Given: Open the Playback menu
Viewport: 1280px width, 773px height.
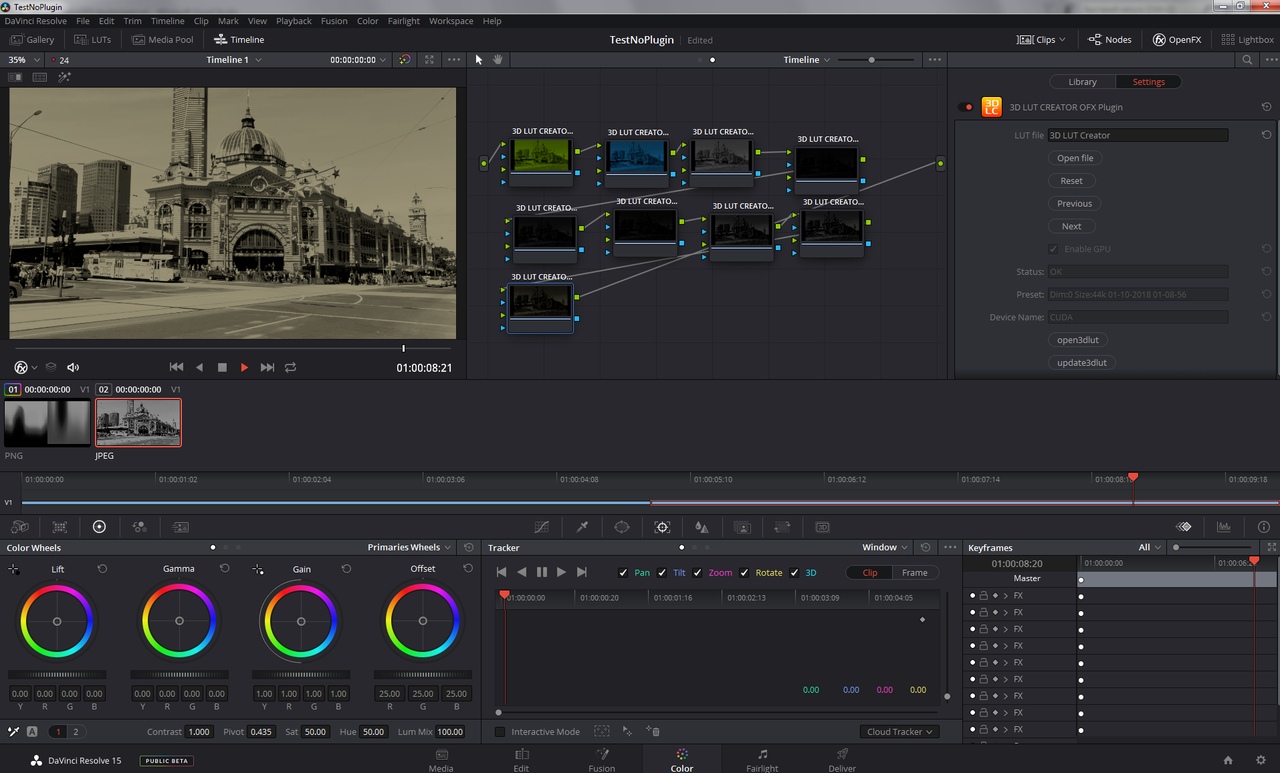Looking at the screenshot, I should coord(294,21).
